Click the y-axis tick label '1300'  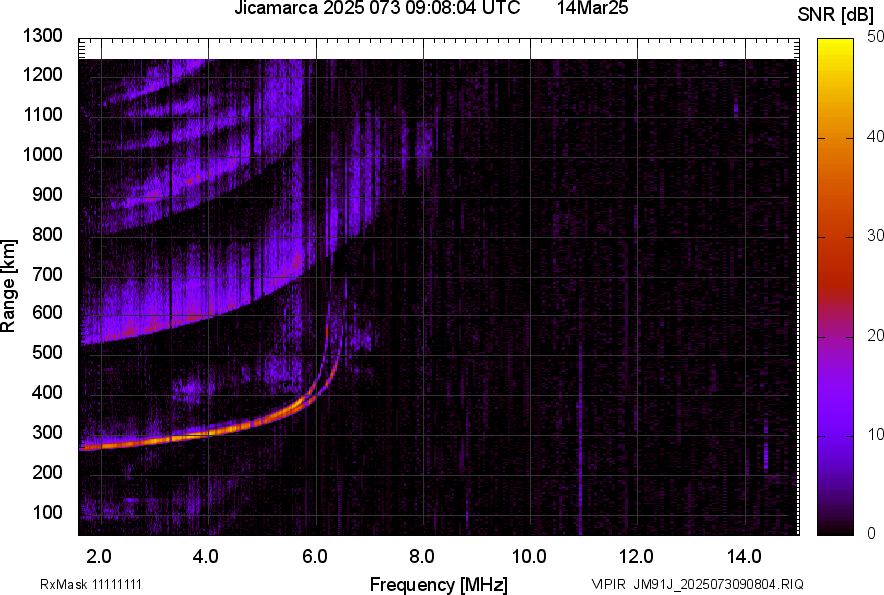(42, 36)
